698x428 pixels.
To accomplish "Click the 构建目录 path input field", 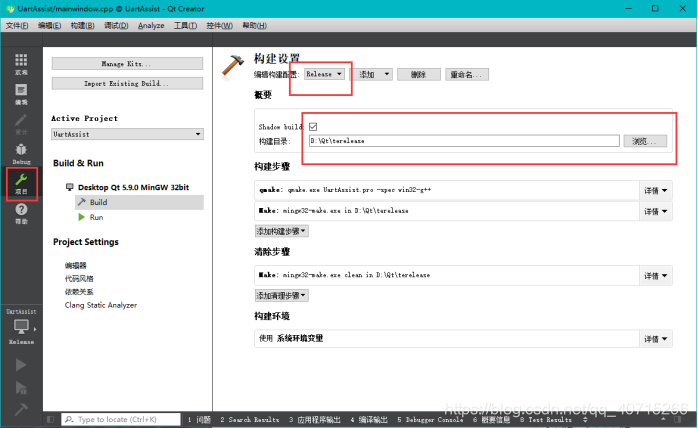I will click(x=464, y=141).
